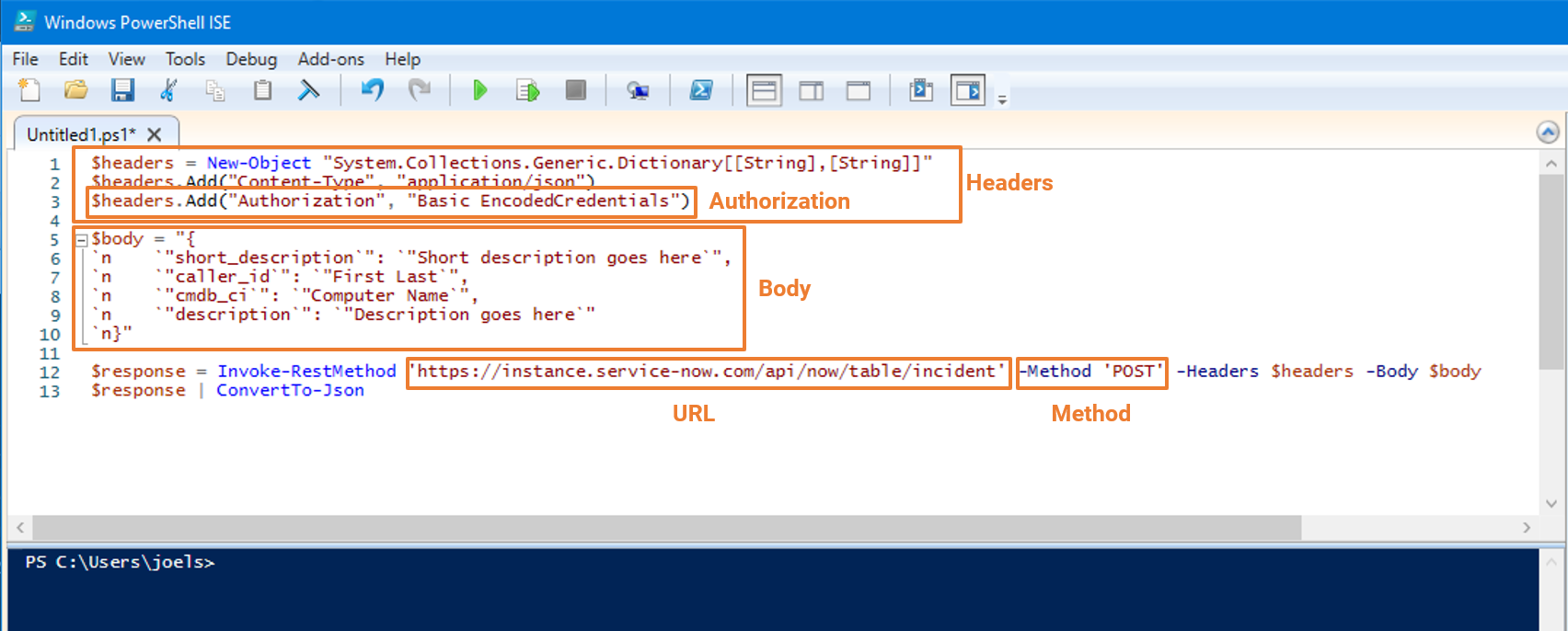The width and height of the screenshot is (1568, 631).
Task: Stop operation square icon
Action: click(x=575, y=90)
